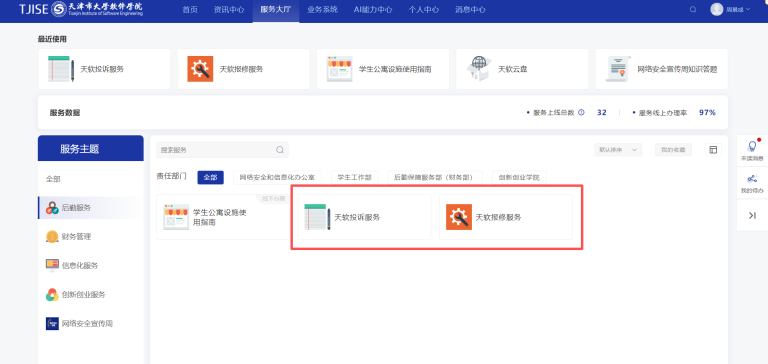Click 我的收藏 button
The width and height of the screenshot is (768, 364).
[x=673, y=150]
